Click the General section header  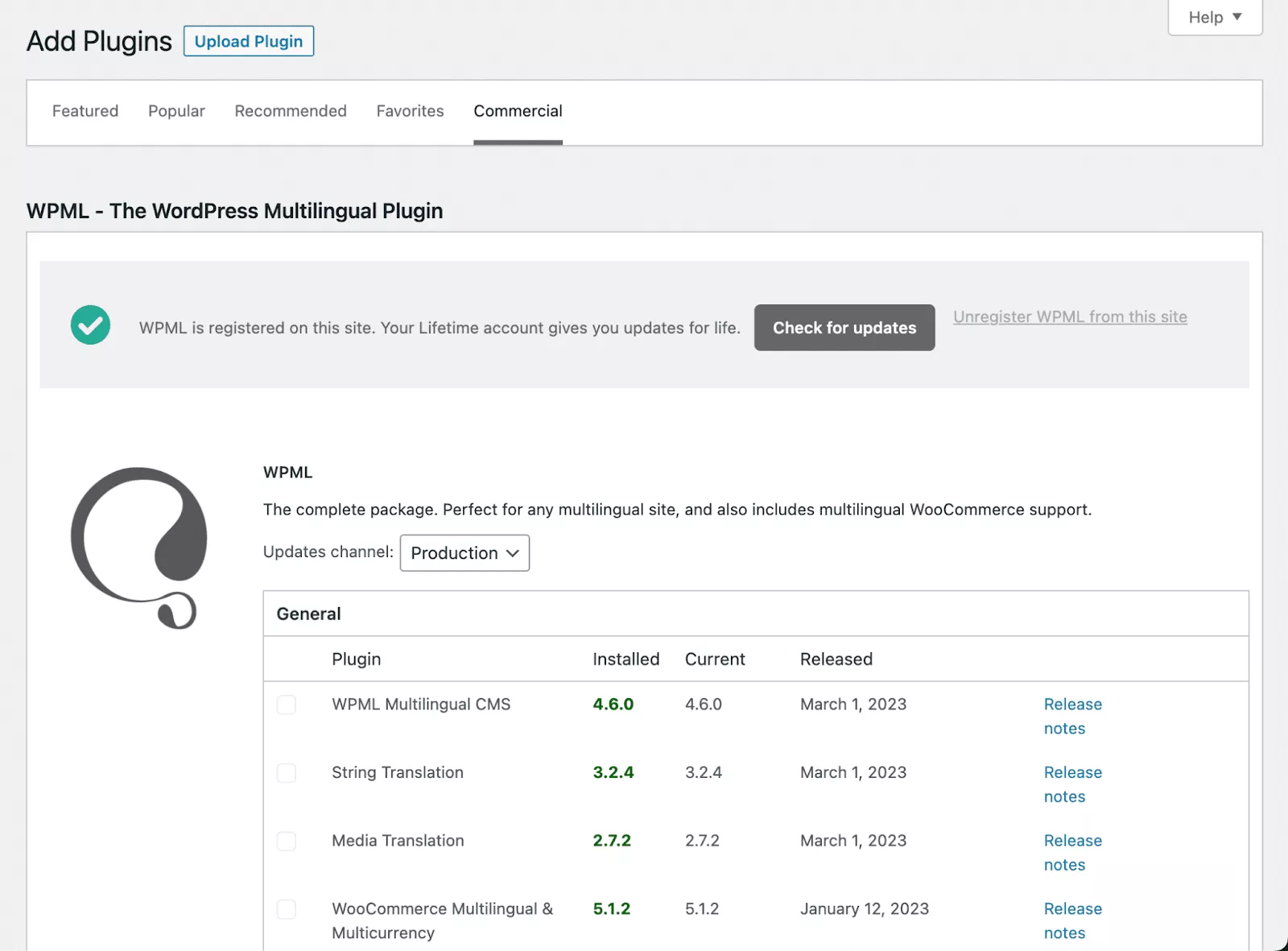(x=308, y=614)
